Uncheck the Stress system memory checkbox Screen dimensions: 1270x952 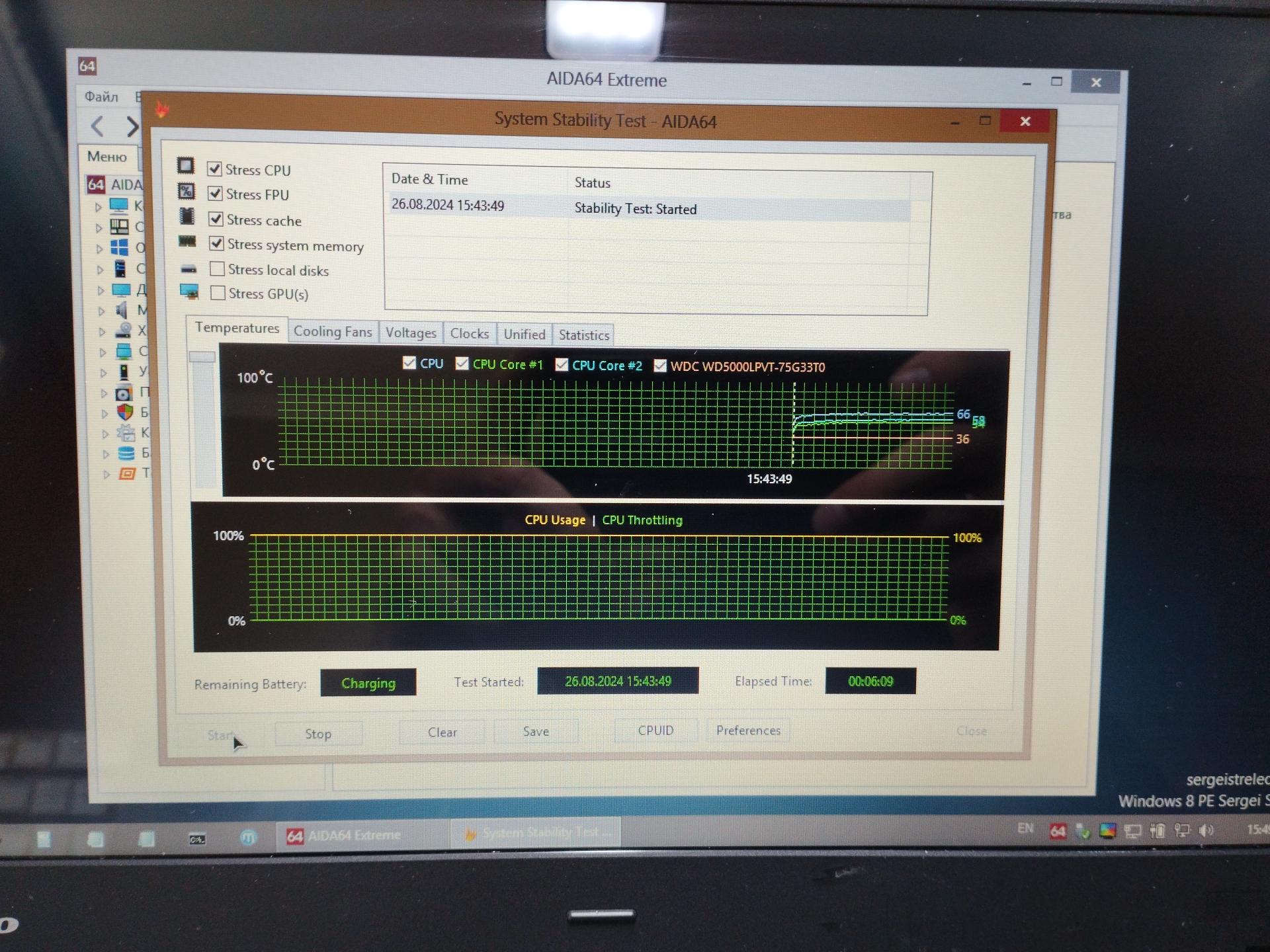(216, 243)
